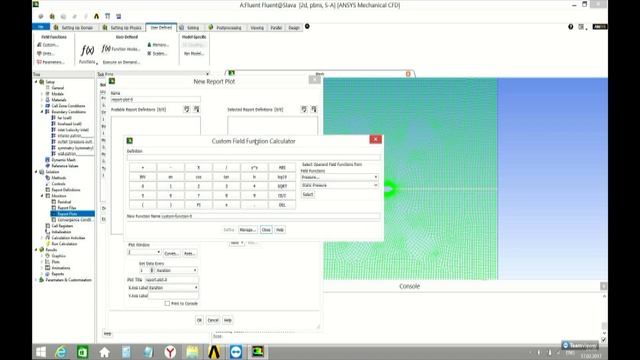The image size is (640, 360).
Task: Collapse the Setup tree node
Action: coord(36,82)
